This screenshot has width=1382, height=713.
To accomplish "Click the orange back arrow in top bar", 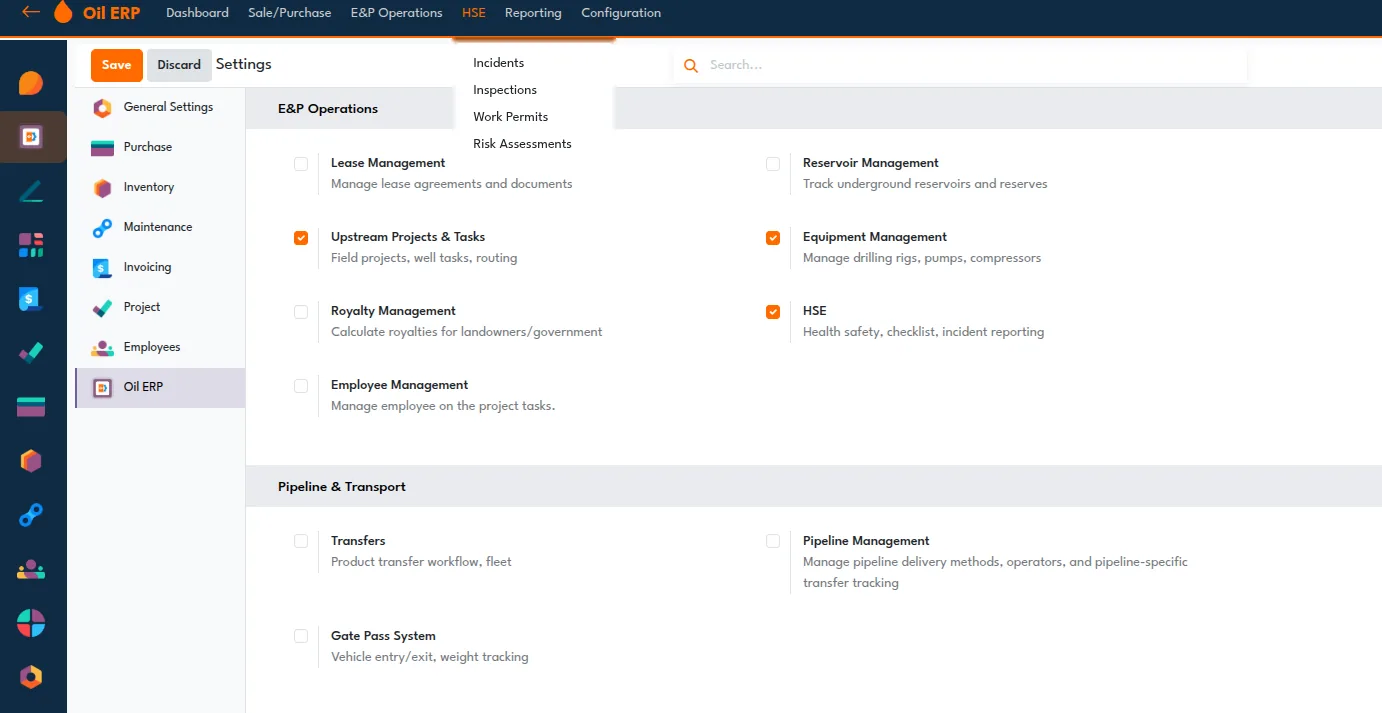I will click(x=31, y=12).
